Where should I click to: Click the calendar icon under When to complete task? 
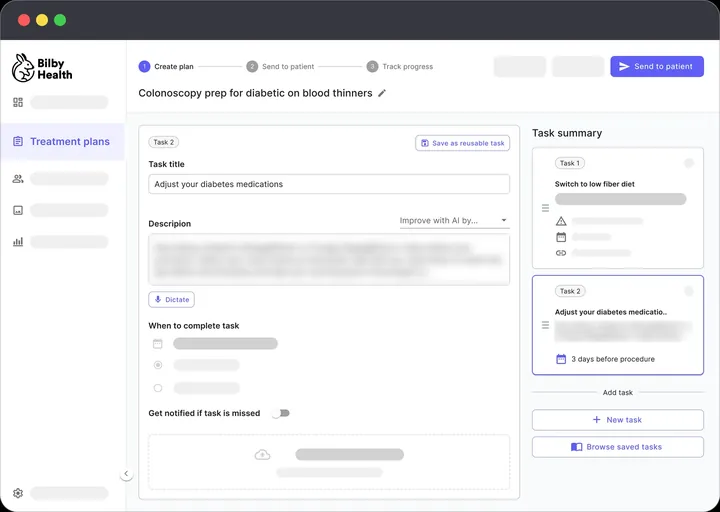point(158,343)
